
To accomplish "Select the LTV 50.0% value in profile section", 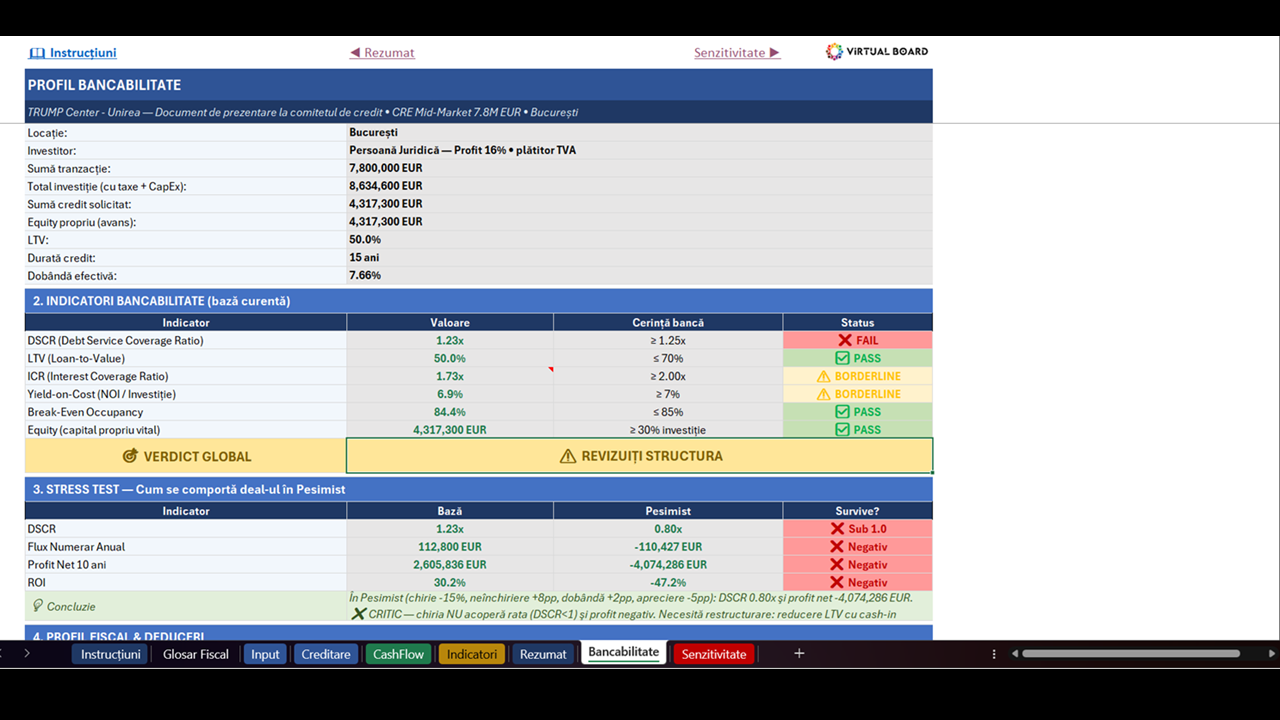I will 640,239.
